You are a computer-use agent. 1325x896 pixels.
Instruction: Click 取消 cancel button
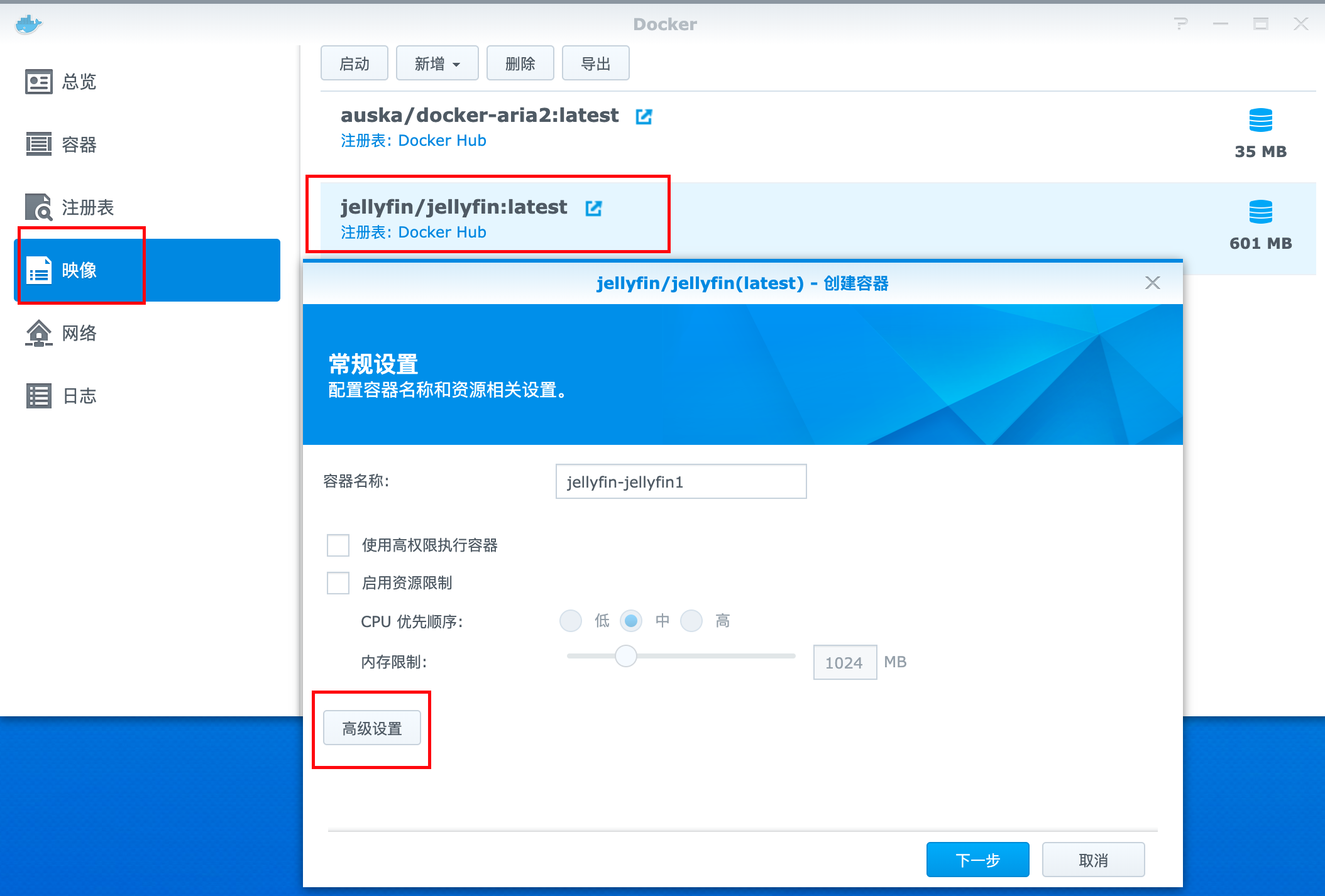[x=1094, y=860]
